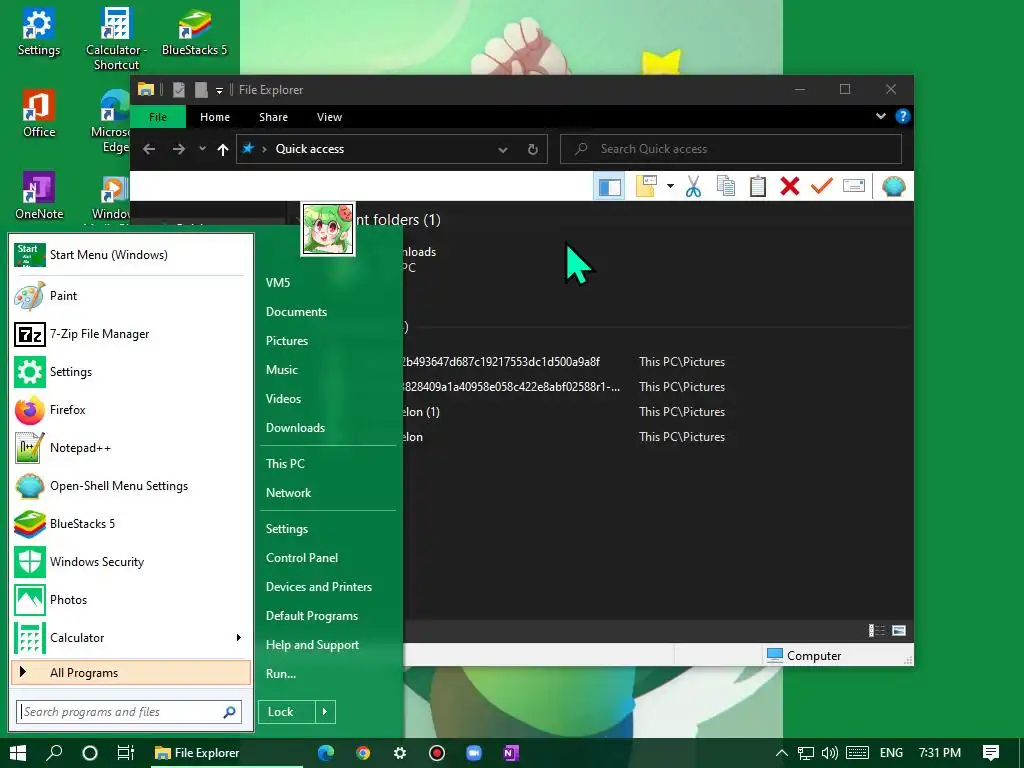Expand All Programs

pyautogui.click(x=131, y=673)
